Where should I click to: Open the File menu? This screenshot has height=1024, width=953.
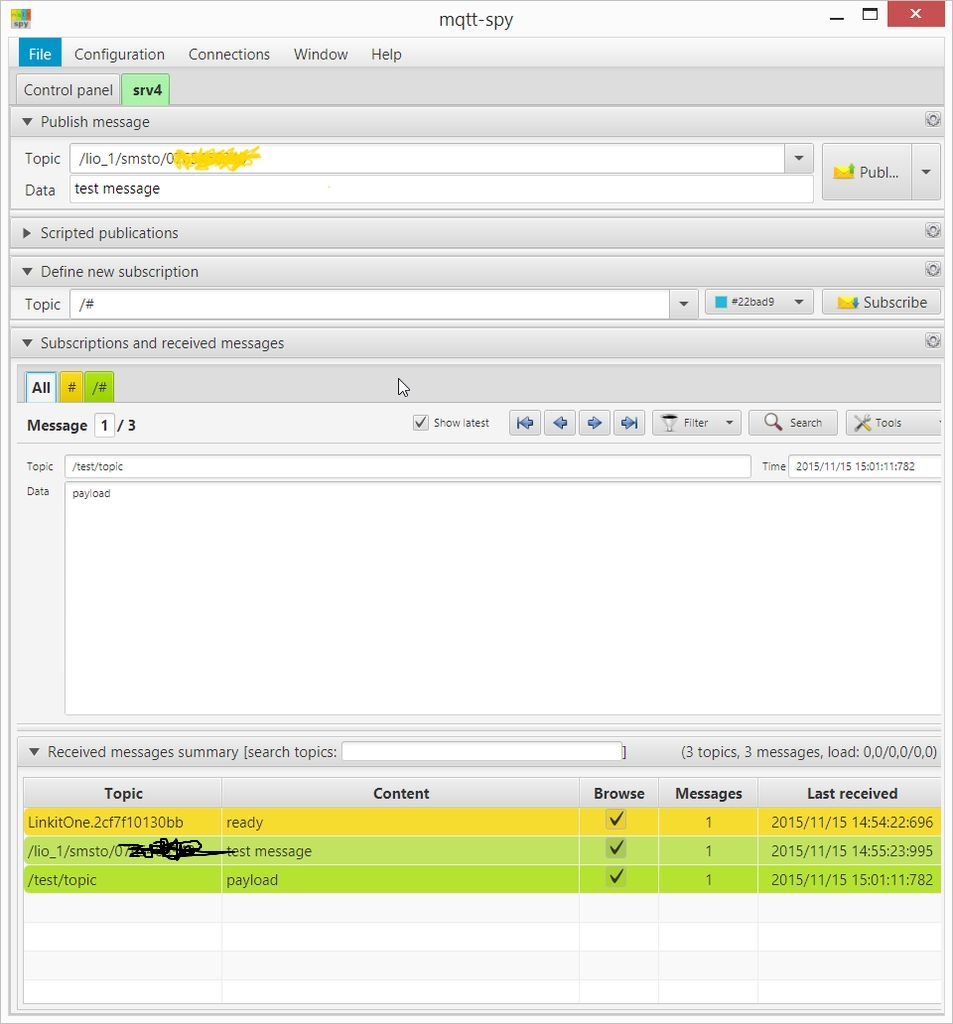pyautogui.click(x=40, y=54)
